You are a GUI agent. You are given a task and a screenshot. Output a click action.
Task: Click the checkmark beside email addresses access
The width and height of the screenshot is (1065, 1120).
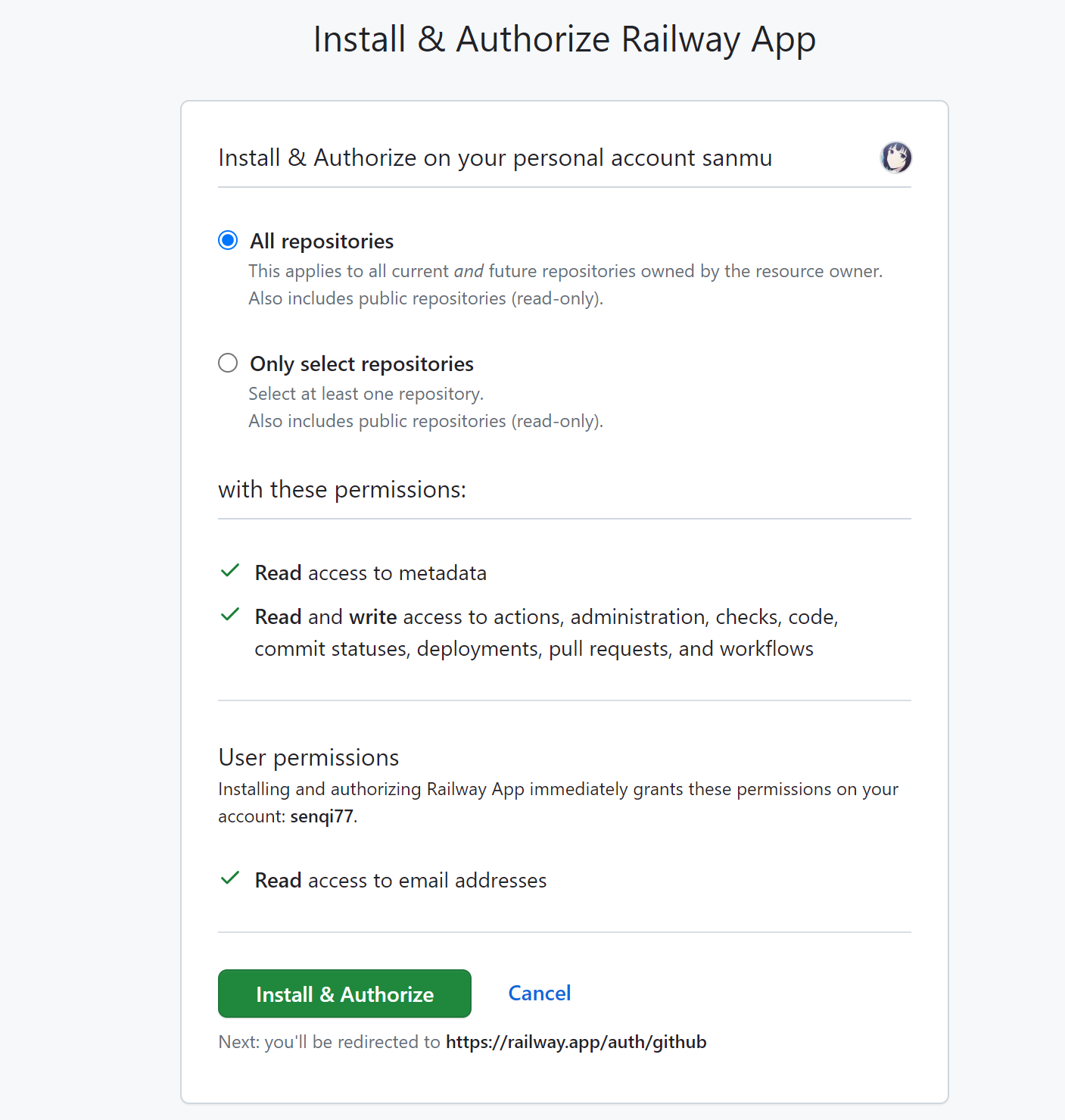click(x=230, y=878)
